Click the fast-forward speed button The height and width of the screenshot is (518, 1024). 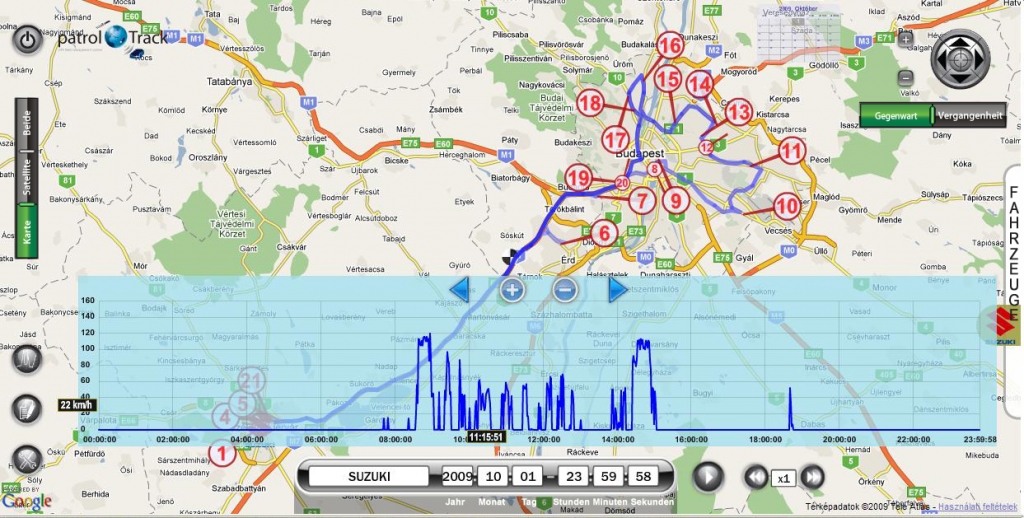coord(812,477)
